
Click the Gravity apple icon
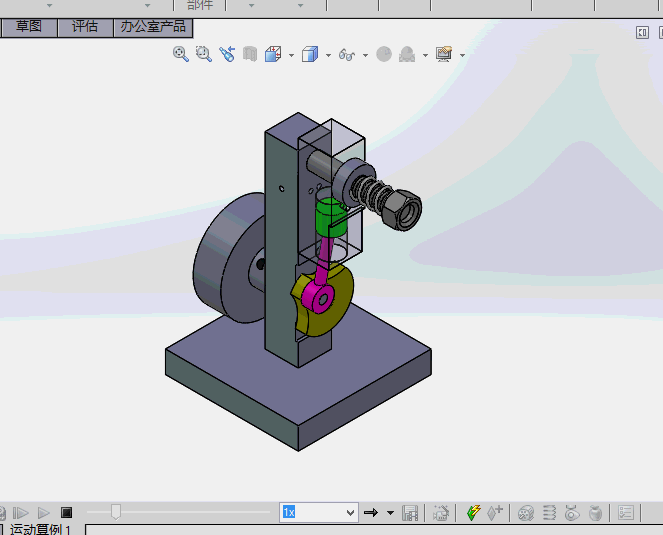click(595, 513)
